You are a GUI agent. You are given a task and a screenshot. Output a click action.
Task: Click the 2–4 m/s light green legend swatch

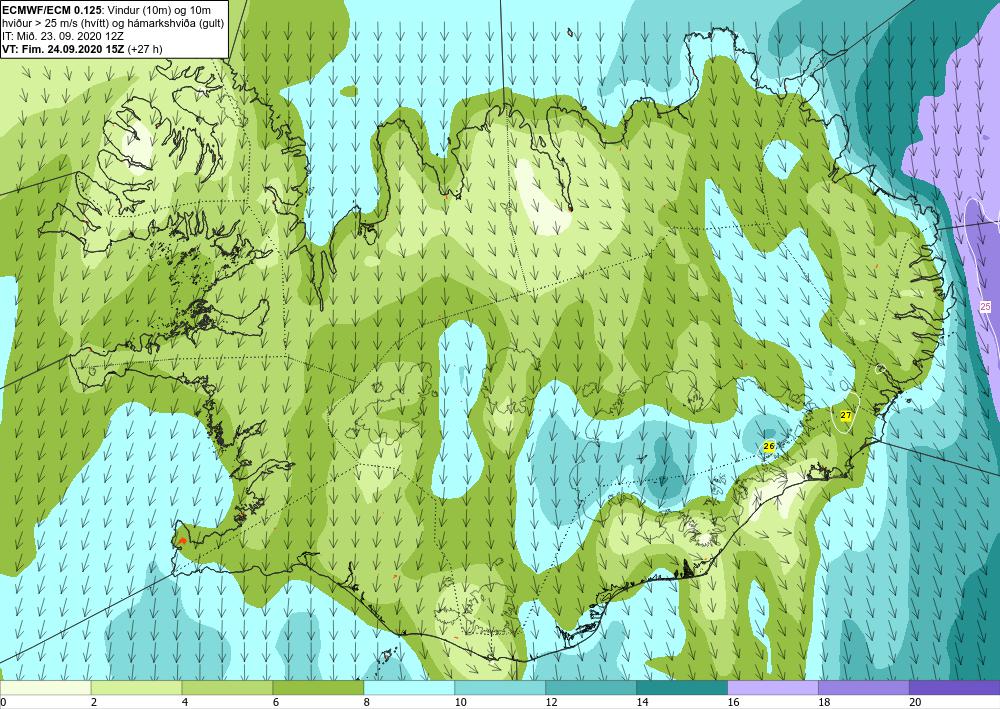click(x=136, y=688)
